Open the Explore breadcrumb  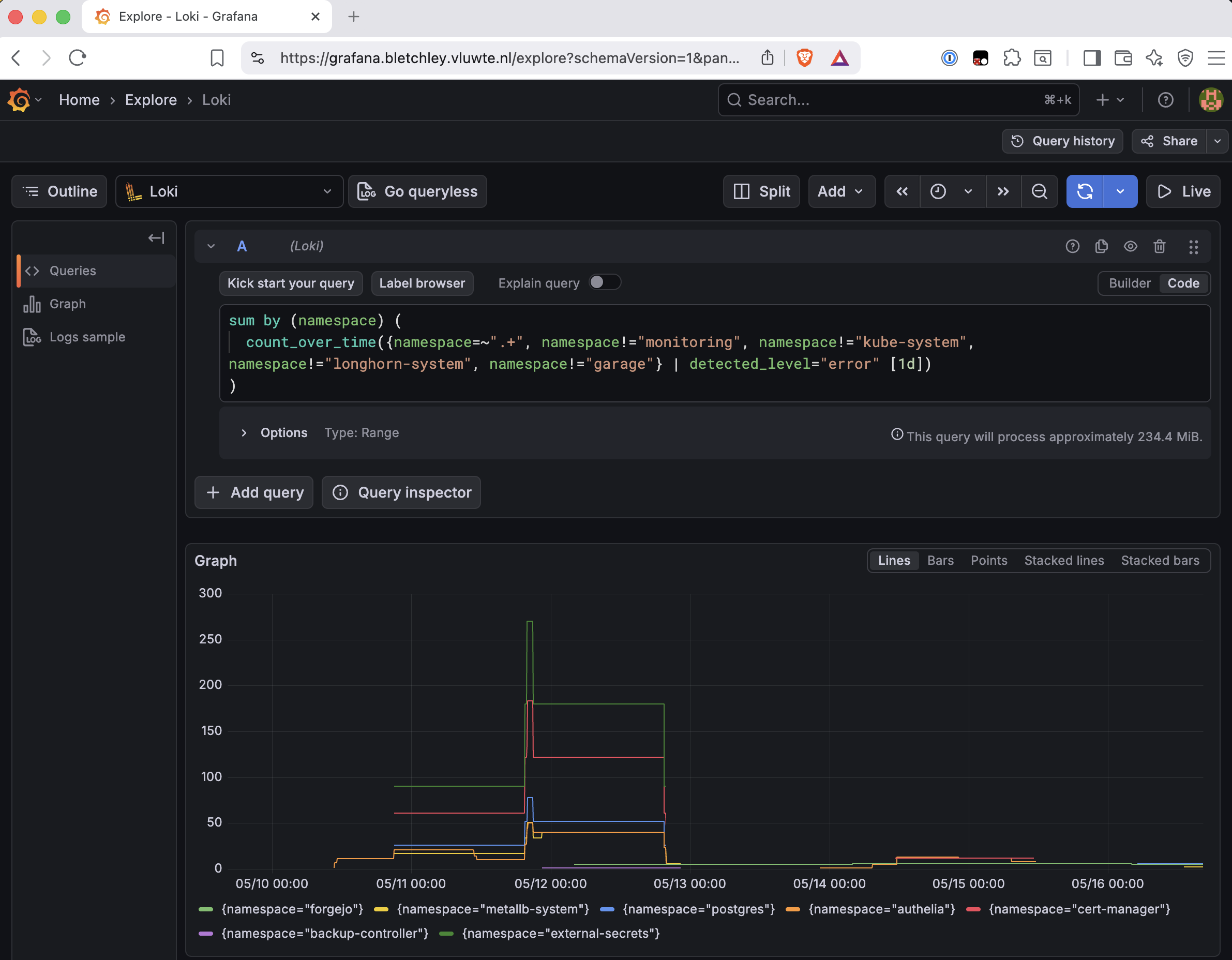coord(151,100)
